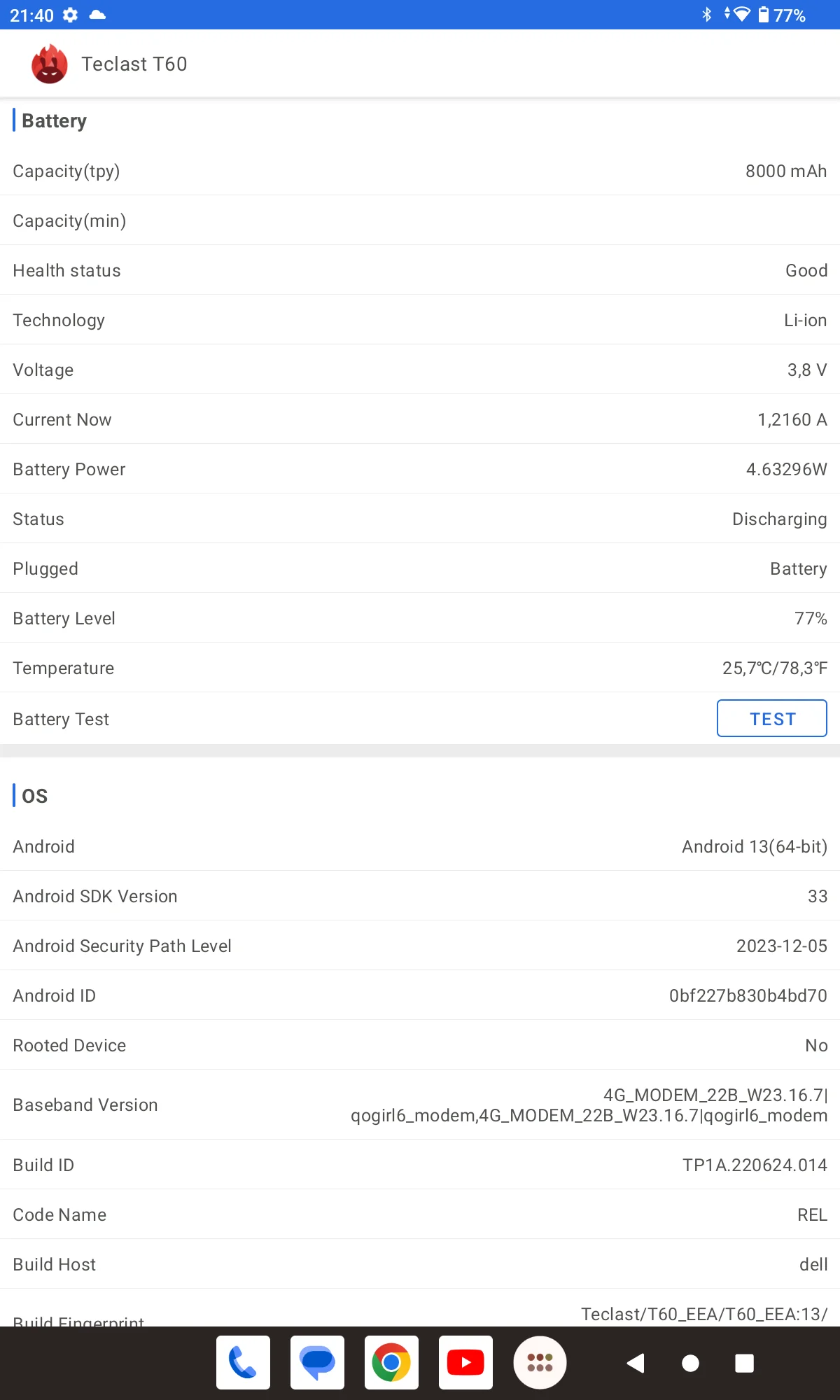Tap the AnTuTu flame logo icon

(49, 64)
